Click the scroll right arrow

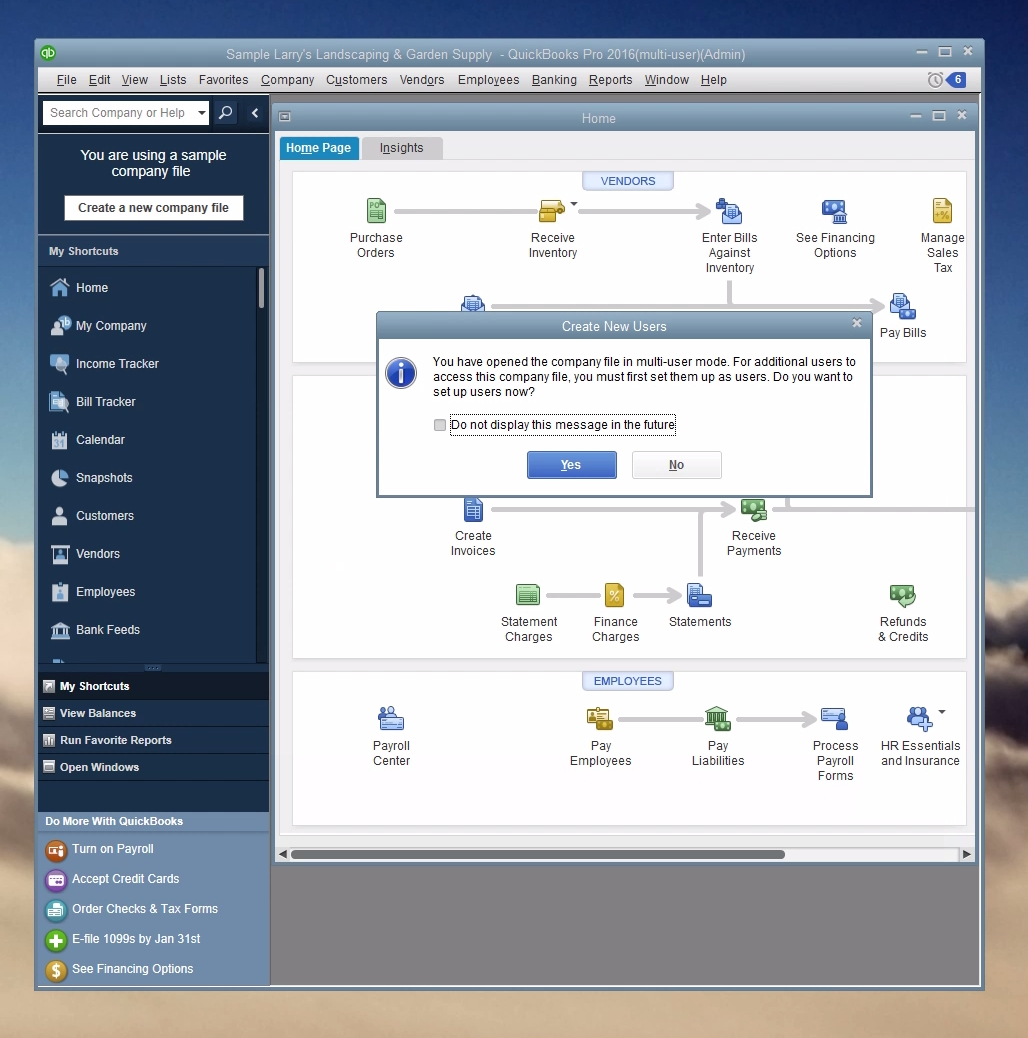point(966,854)
